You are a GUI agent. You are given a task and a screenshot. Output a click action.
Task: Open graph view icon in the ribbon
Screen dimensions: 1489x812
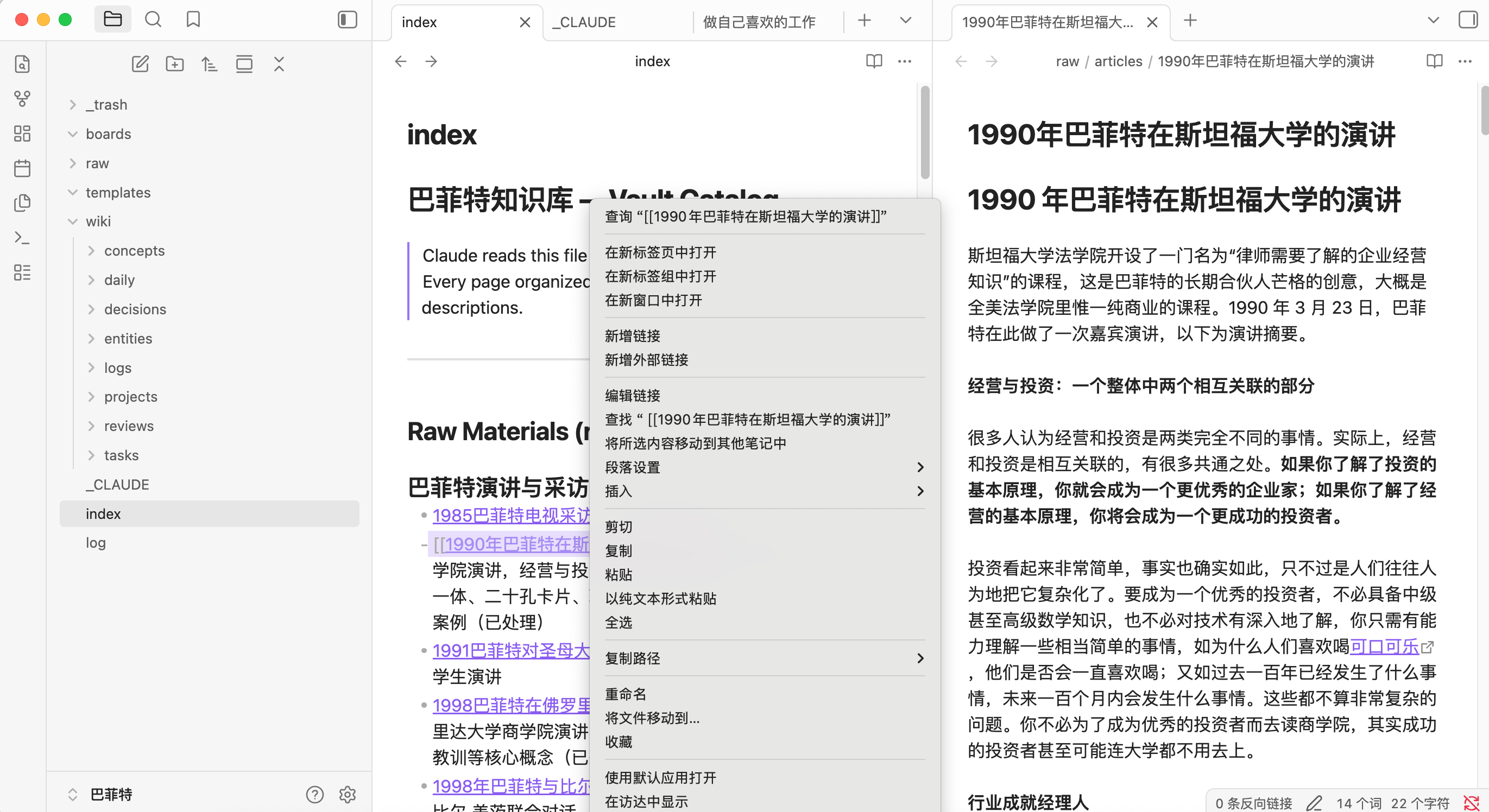point(22,99)
